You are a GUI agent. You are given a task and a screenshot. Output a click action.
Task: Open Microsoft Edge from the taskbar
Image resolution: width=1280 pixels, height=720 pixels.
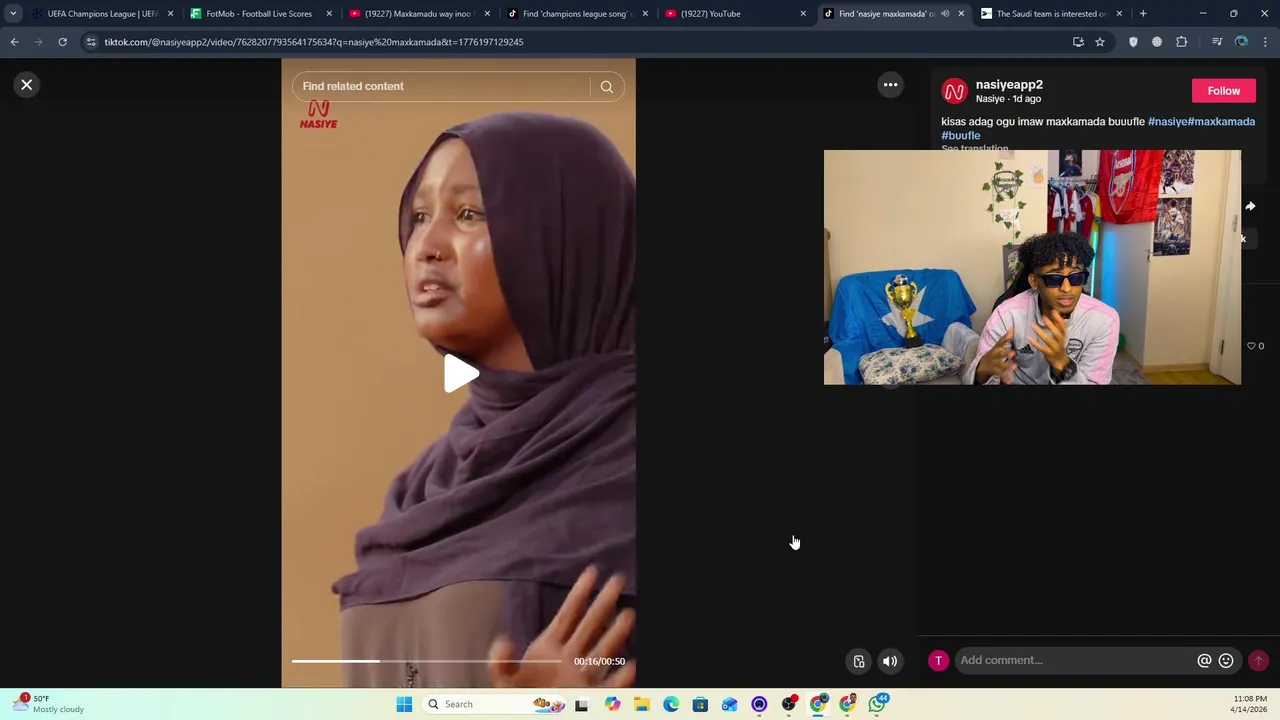click(671, 704)
